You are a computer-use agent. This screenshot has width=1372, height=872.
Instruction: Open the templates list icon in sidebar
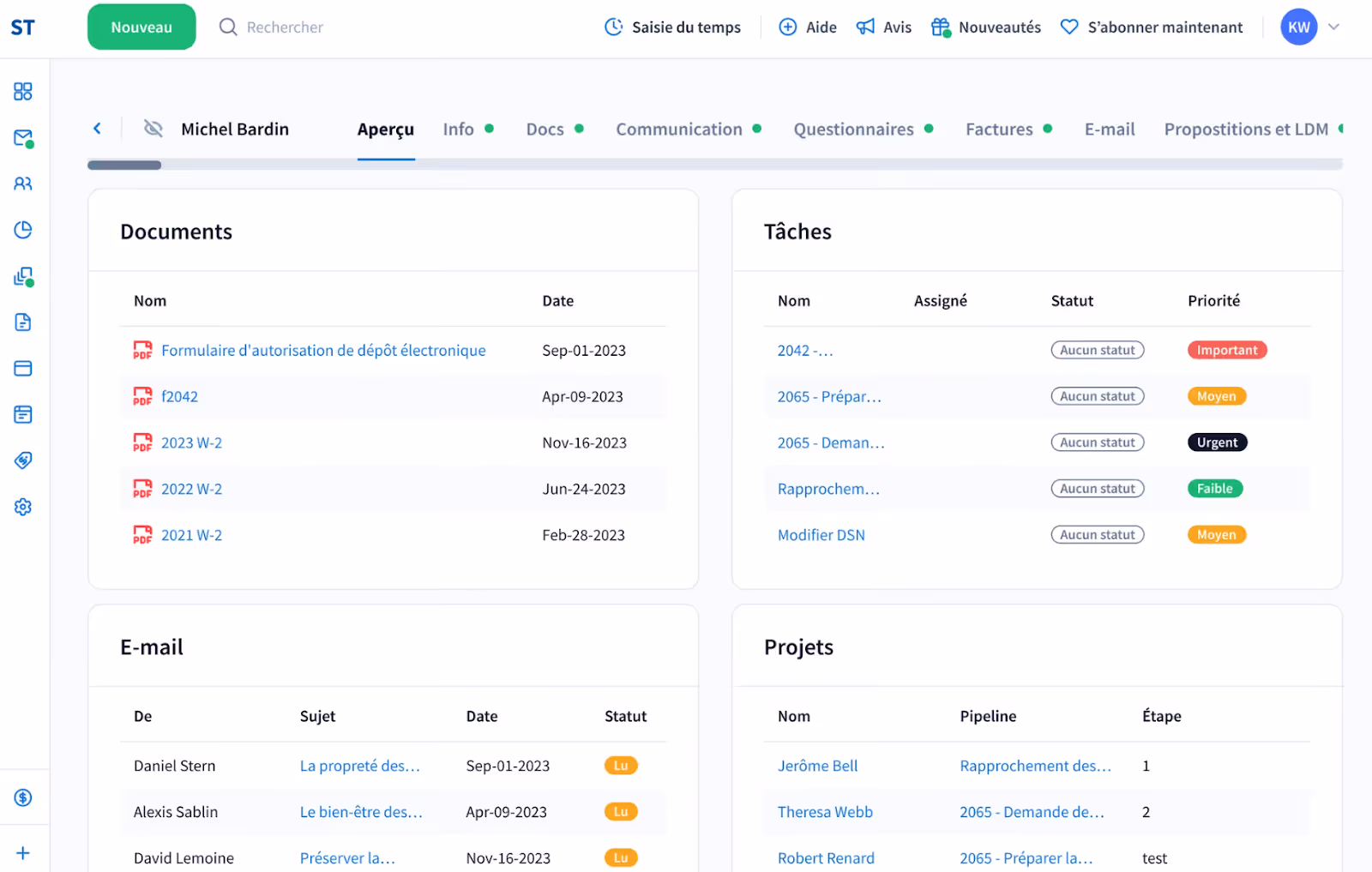pos(23,415)
